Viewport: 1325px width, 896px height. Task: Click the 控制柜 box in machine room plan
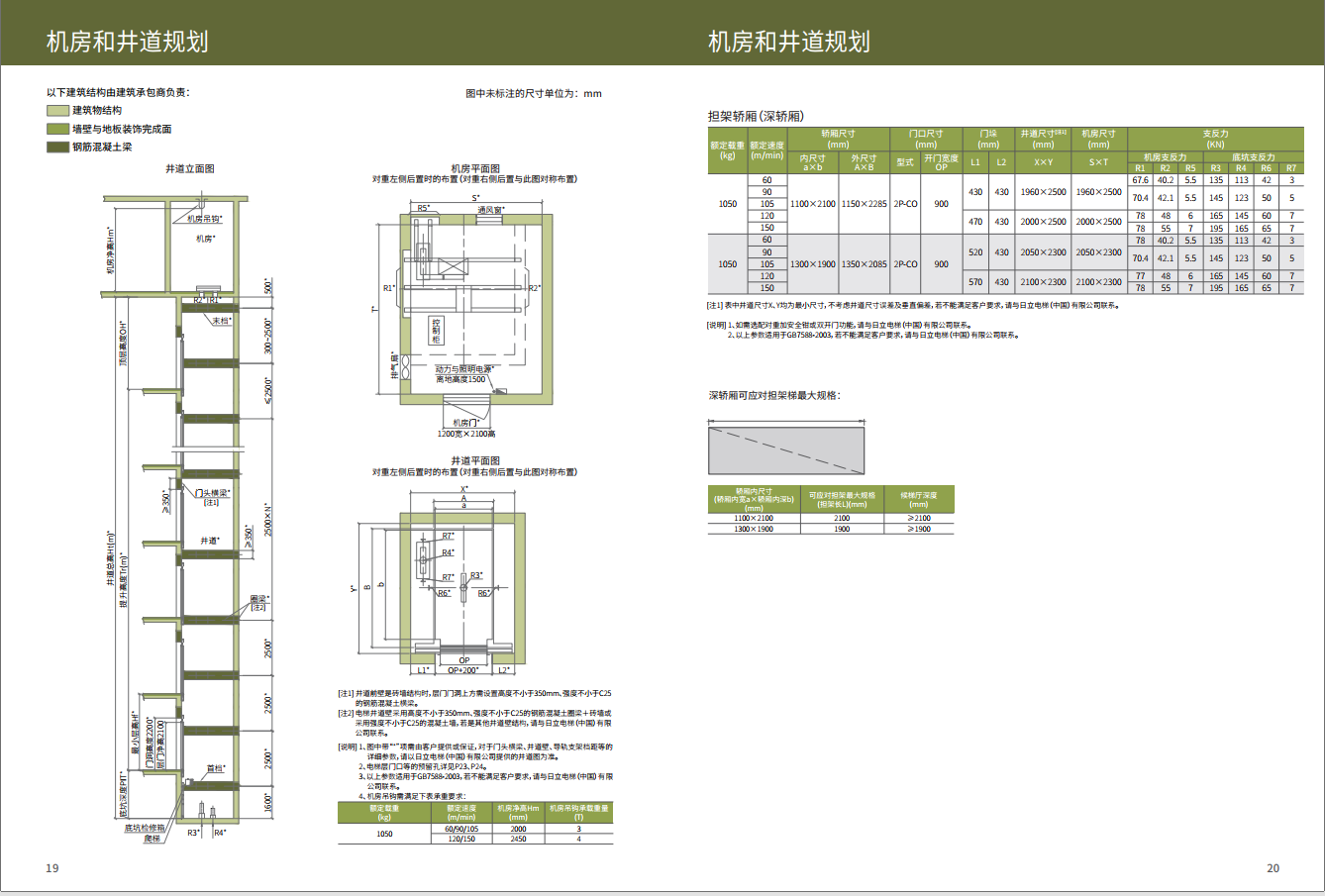pyautogui.click(x=436, y=331)
